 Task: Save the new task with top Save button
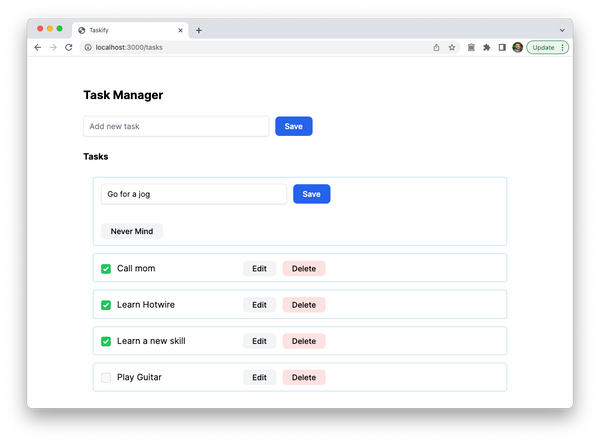[x=294, y=126]
